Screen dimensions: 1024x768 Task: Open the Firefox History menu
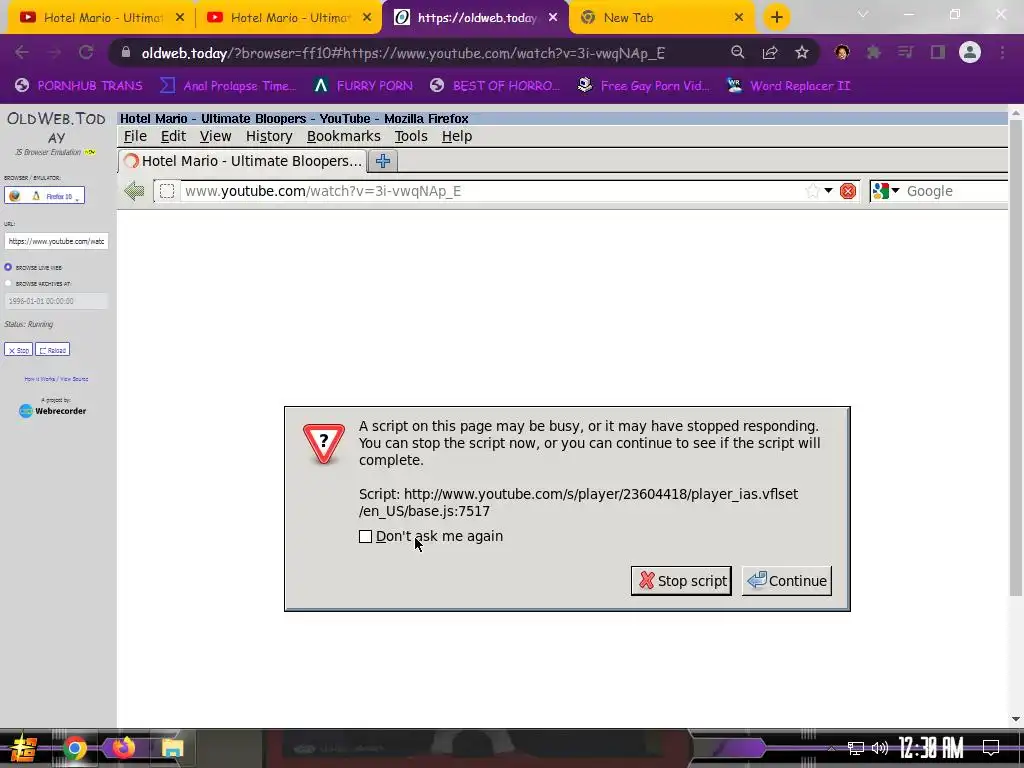pyautogui.click(x=269, y=136)
